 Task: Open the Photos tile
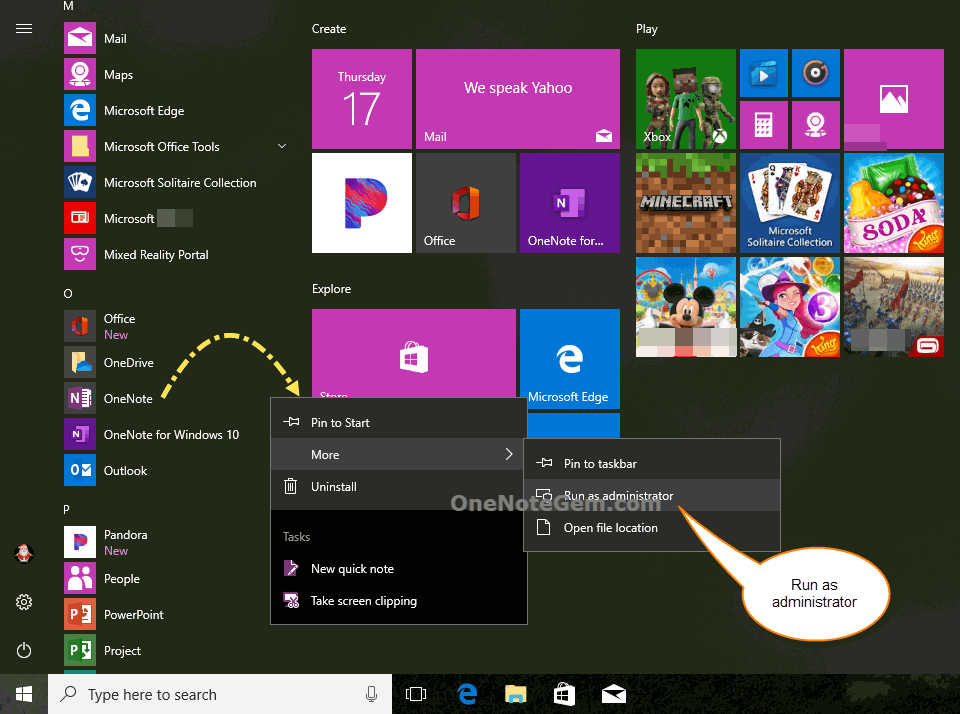tap(893, 99)
